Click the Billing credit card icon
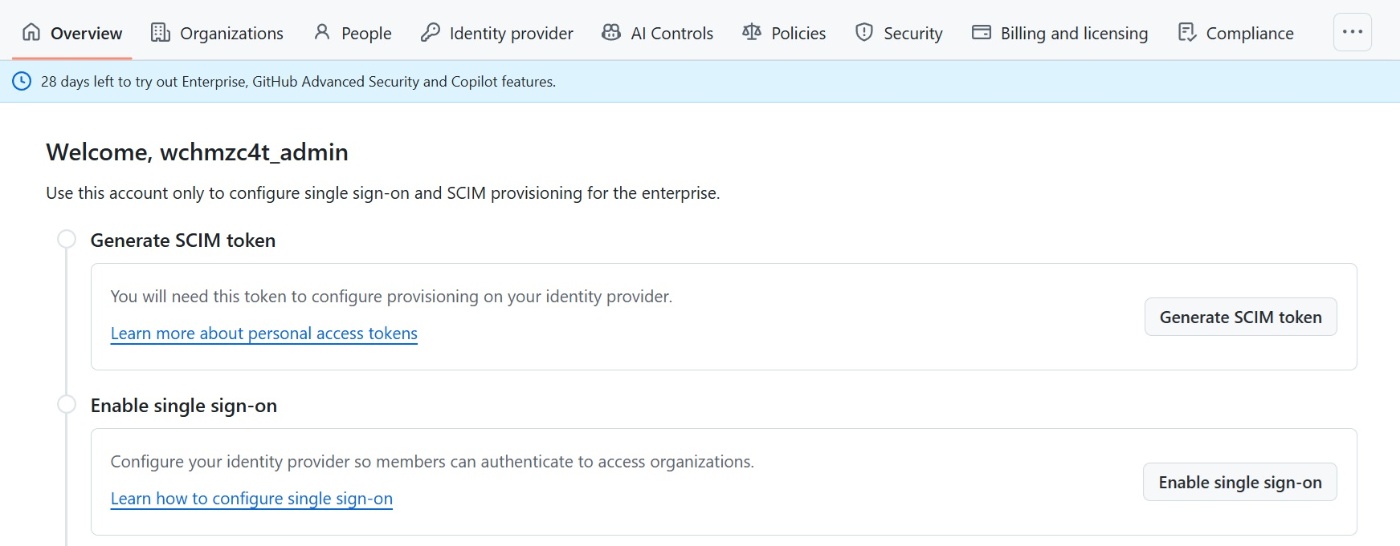The height and width of the screenshot is (546, 1400). click(981, 33)
